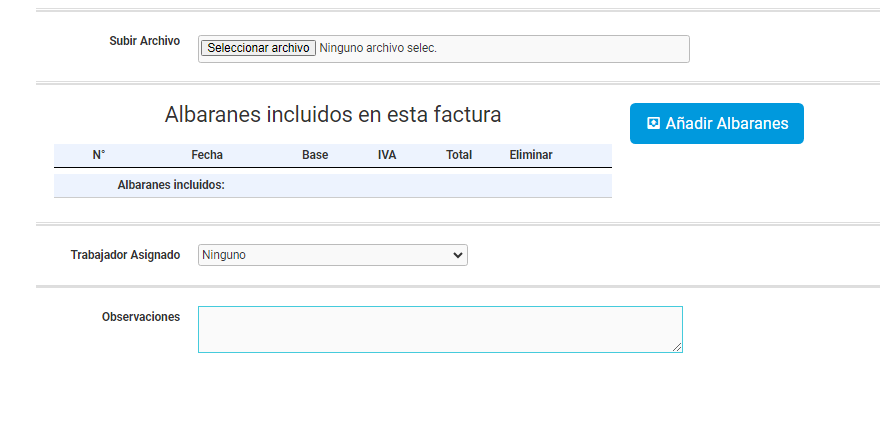Click the Trabajador Asignado label

tap(125, 255)
